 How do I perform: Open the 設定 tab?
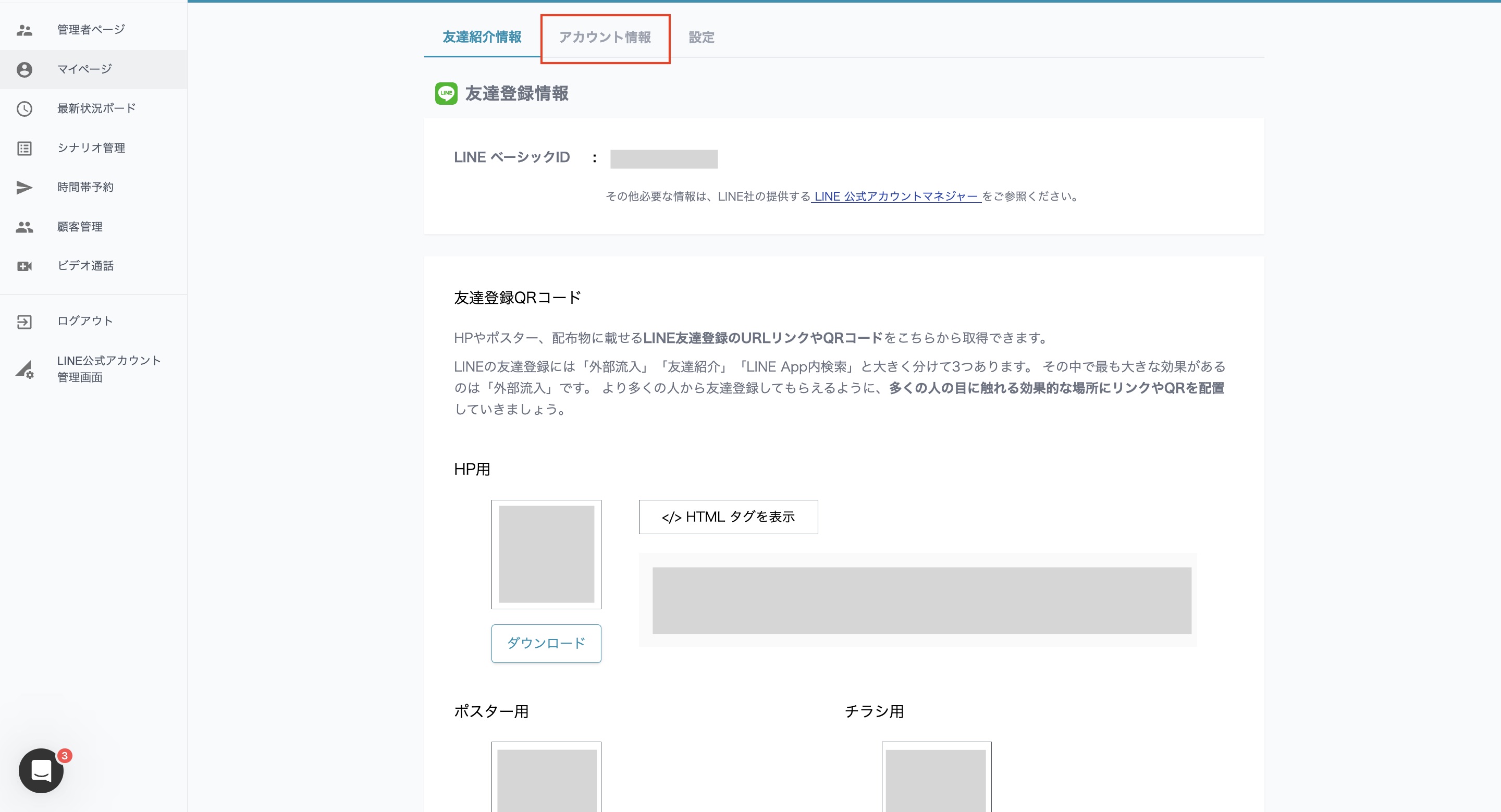701,38
